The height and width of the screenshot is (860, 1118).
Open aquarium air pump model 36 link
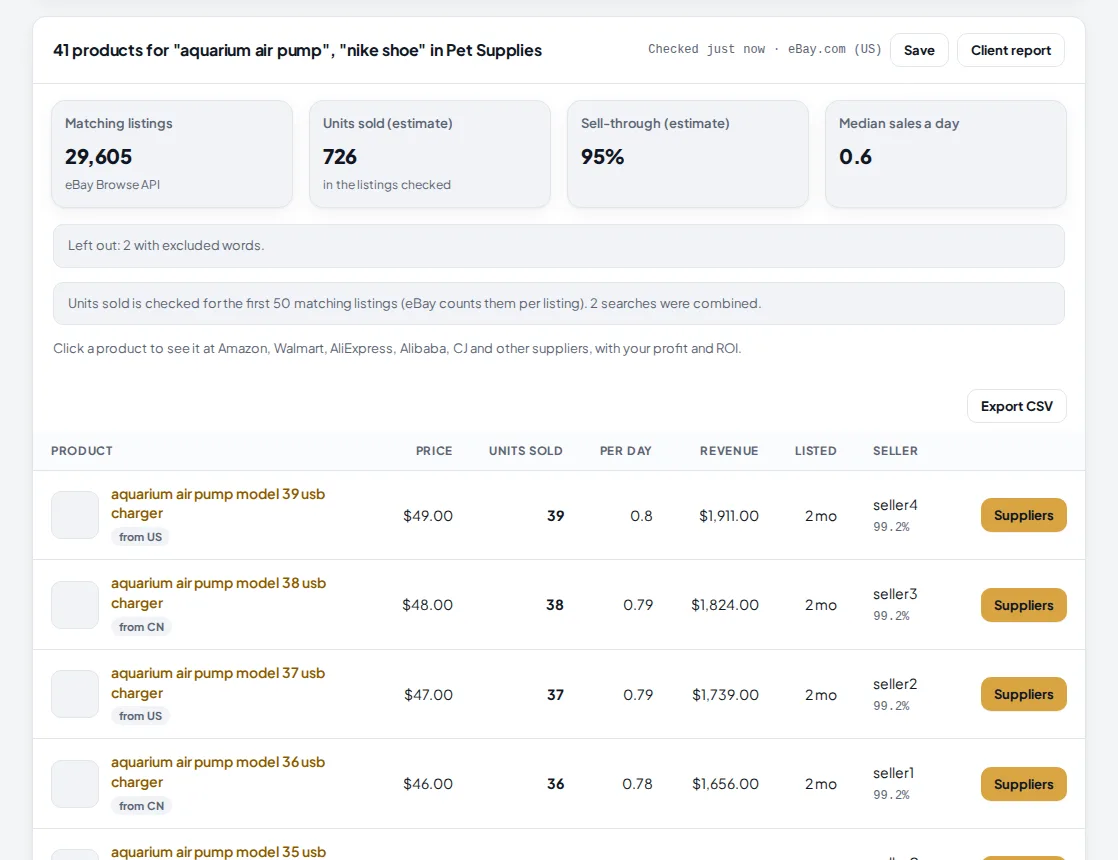pos(217,772)
